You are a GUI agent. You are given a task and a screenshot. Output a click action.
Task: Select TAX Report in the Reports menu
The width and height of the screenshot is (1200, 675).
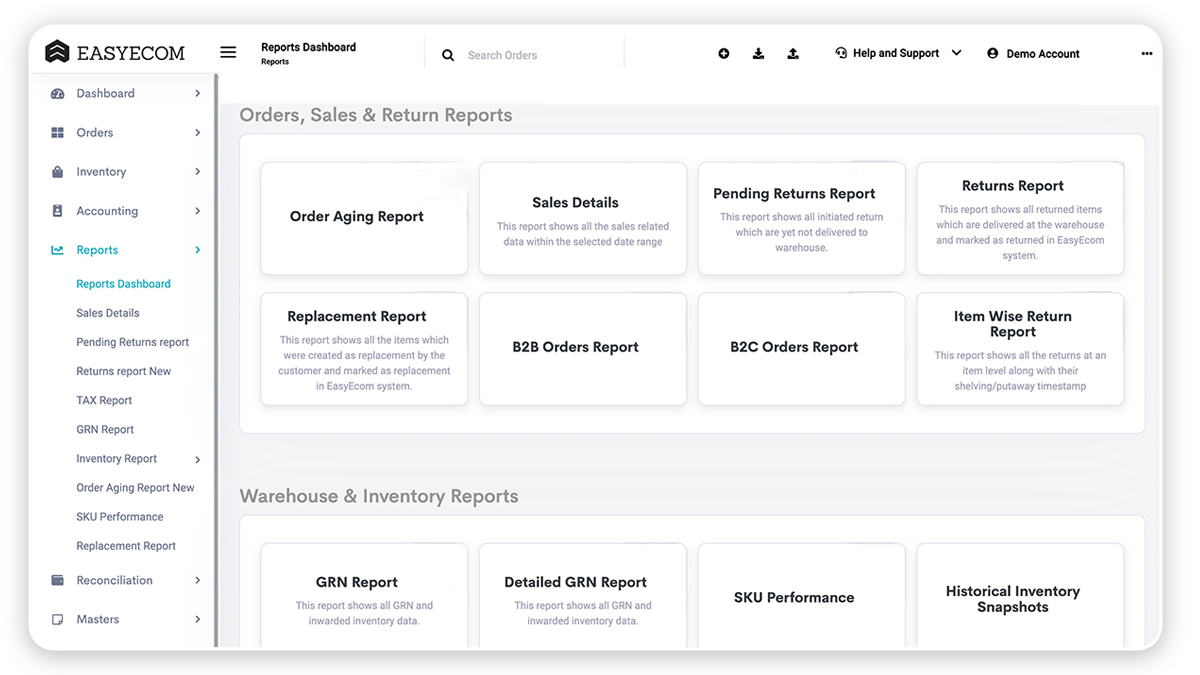tap(103, 400)
